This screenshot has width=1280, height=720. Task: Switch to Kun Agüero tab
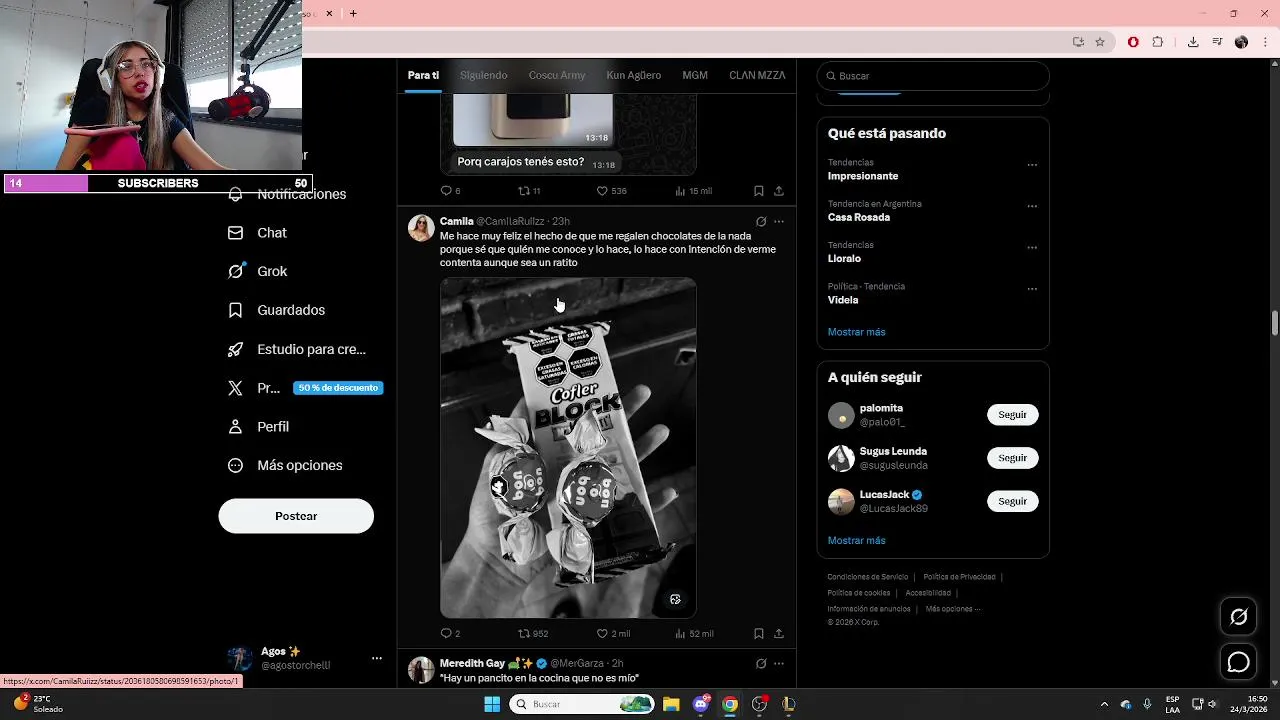(634, 75)
